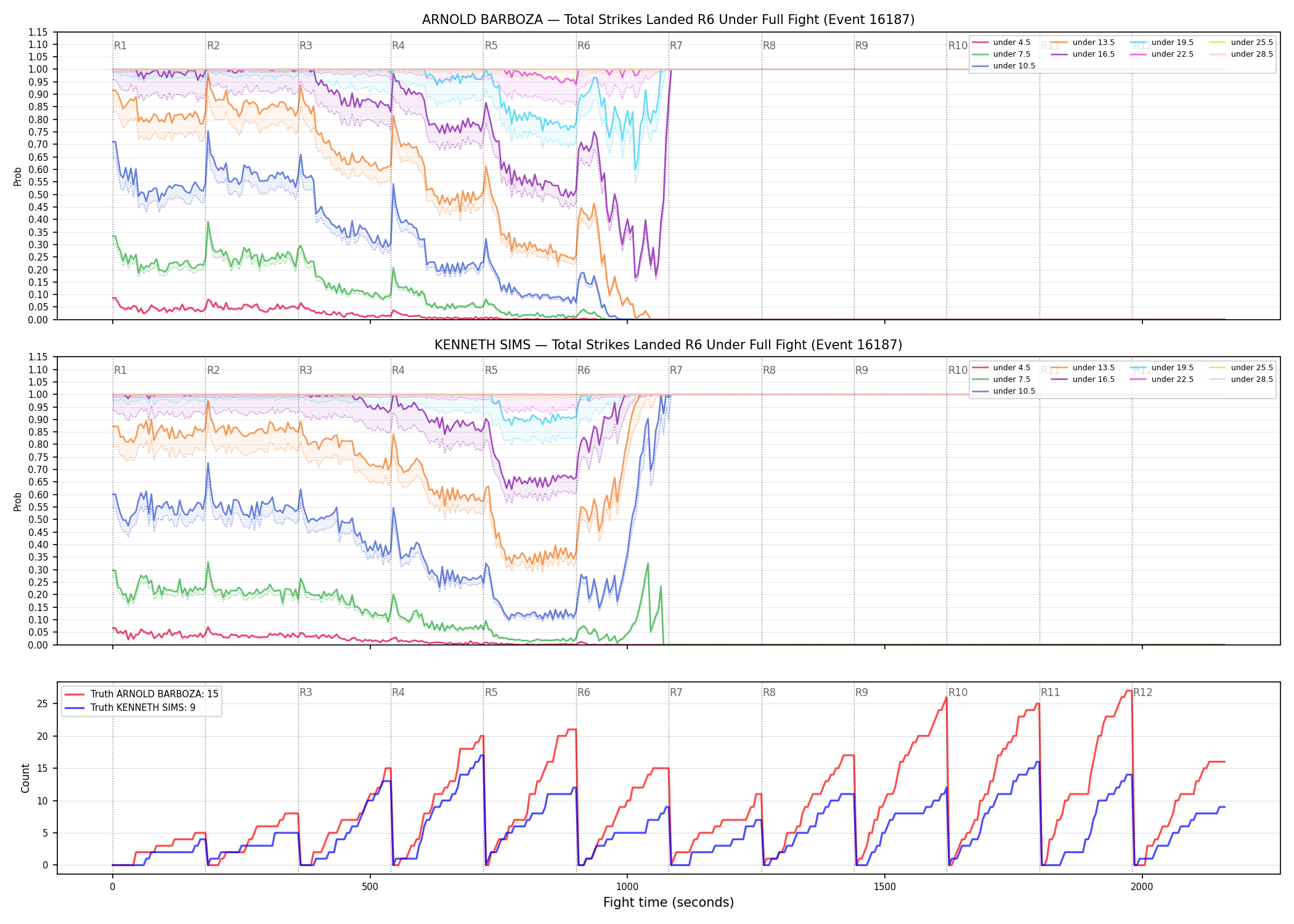Select 'under 19.5' legend entry in Sims chart
This screenshot has width=1294, height=924.
pos(1162,368)
